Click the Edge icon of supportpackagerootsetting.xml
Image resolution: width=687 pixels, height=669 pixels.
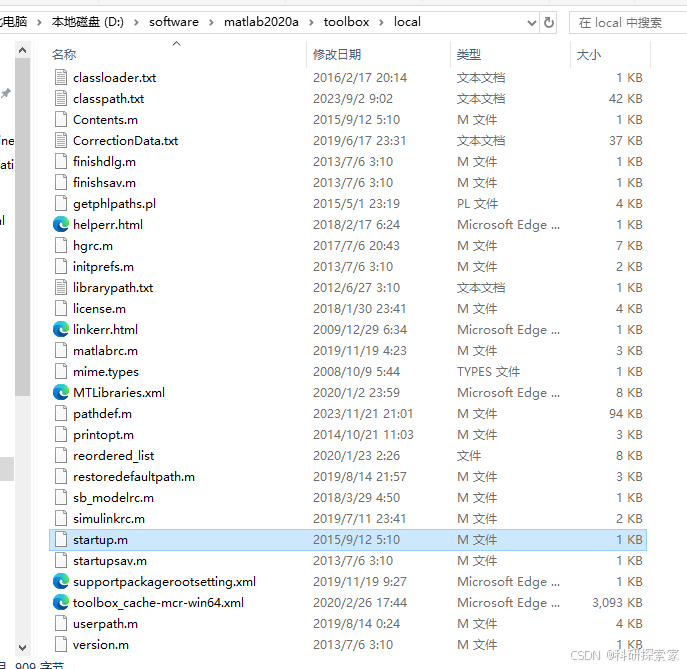pos(61,582)
